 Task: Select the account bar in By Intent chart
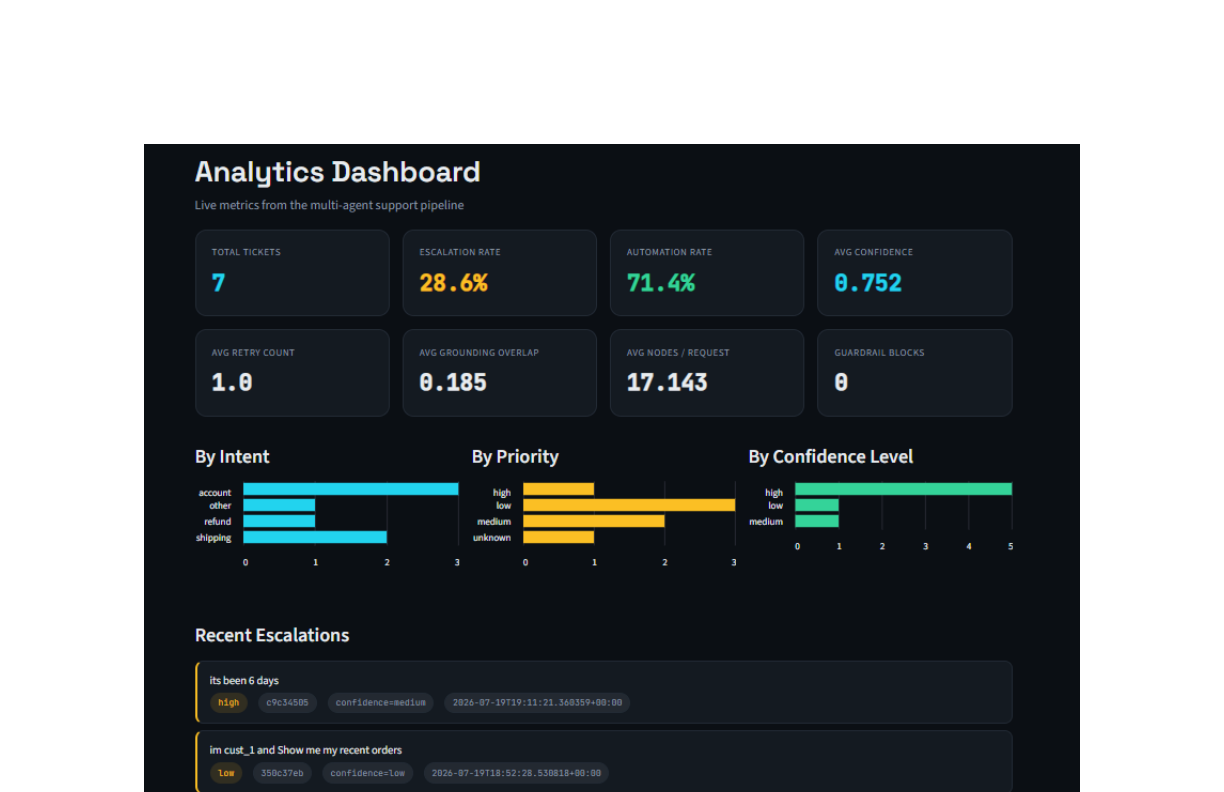(351, 489)
